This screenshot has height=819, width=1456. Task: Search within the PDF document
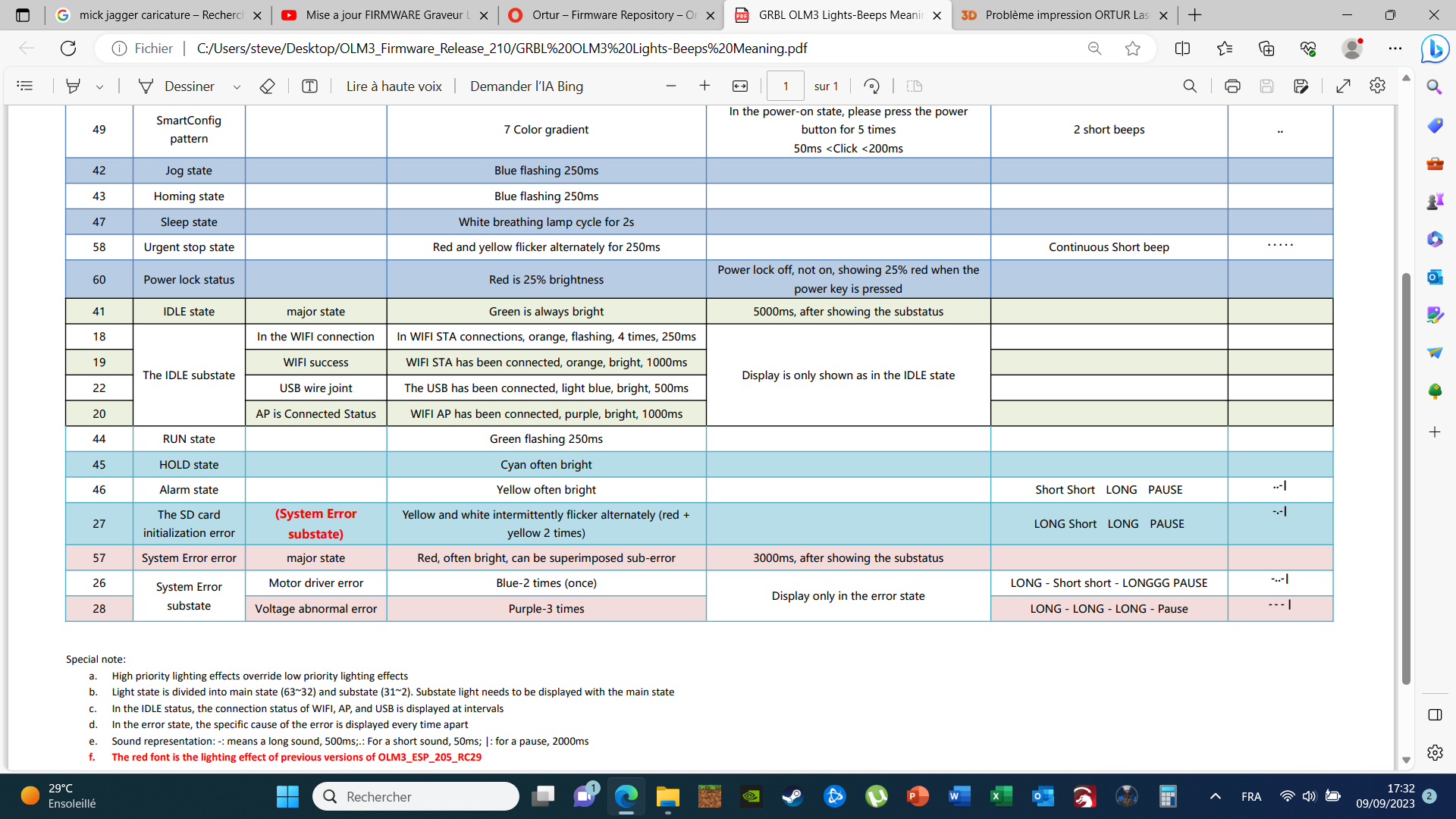(x=1190, y=86)
